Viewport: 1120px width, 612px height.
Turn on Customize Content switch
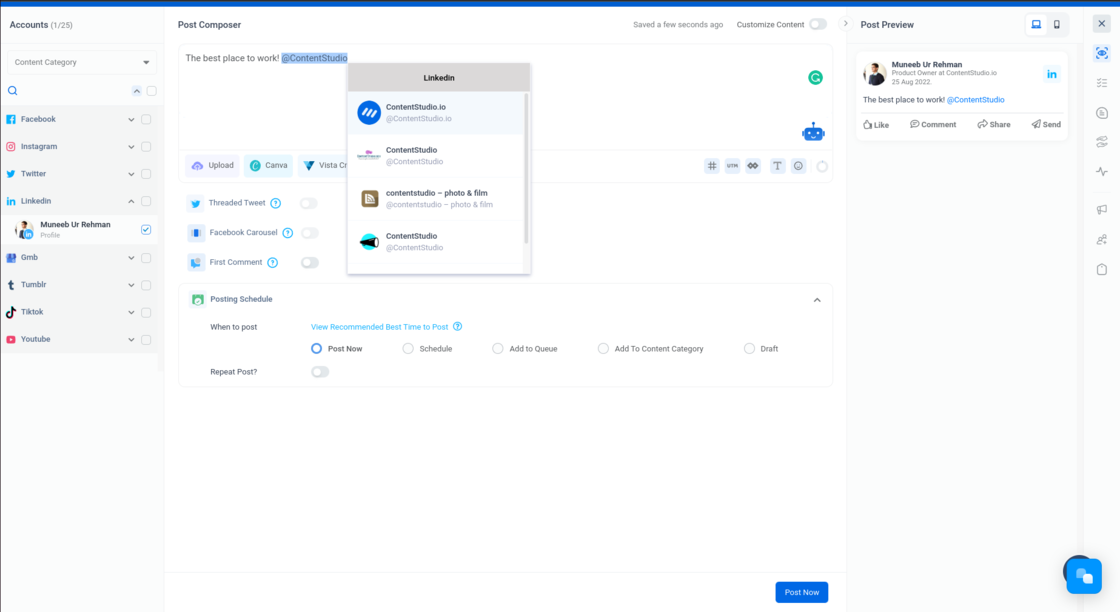(817, 25)
